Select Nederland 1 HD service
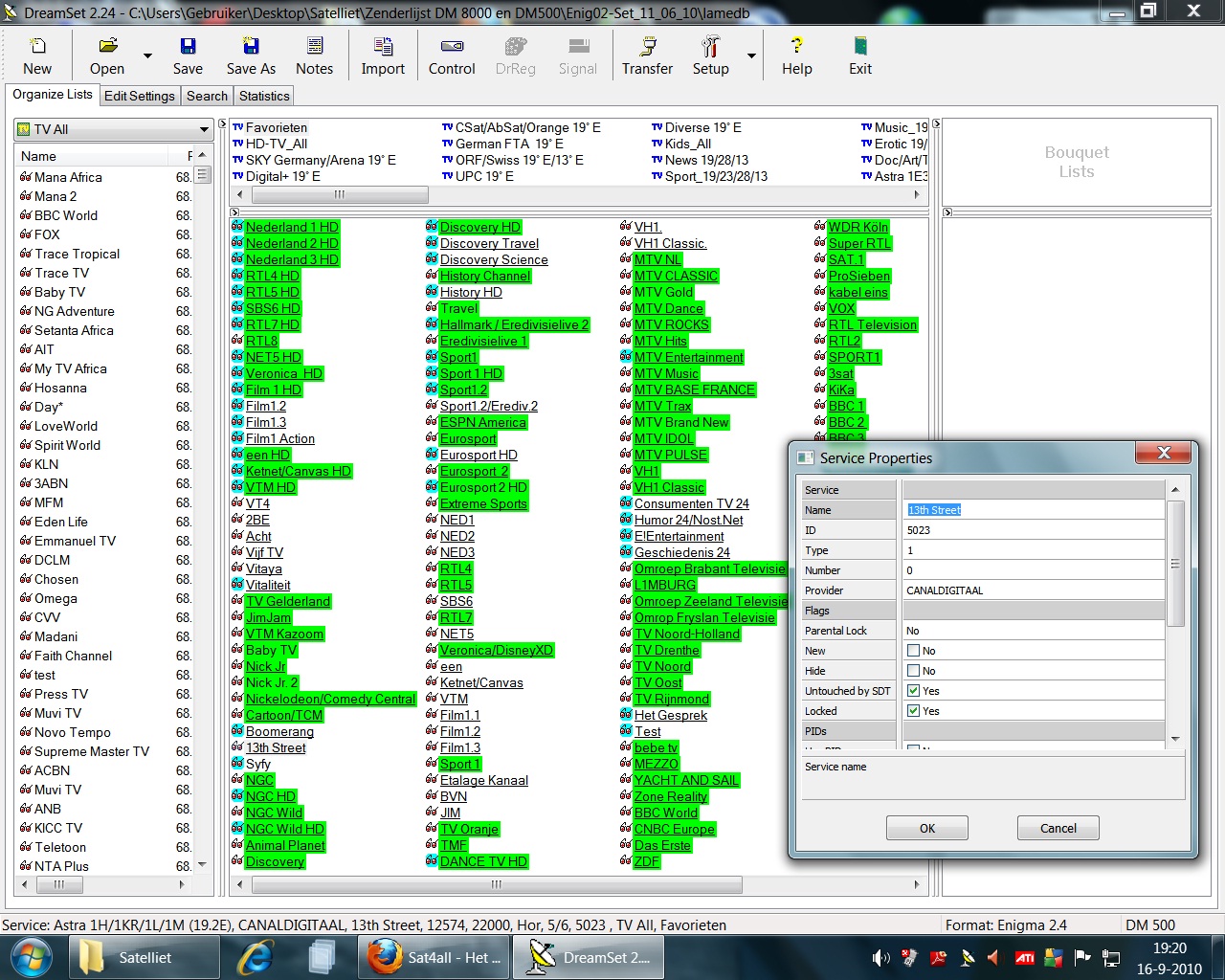The image size is (1225, 980). 292,227
